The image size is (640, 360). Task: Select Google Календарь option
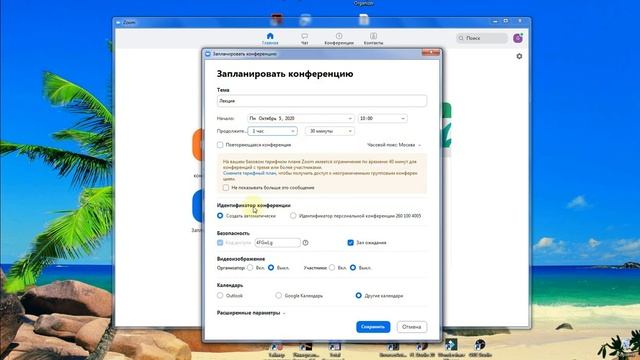[278, 295]
